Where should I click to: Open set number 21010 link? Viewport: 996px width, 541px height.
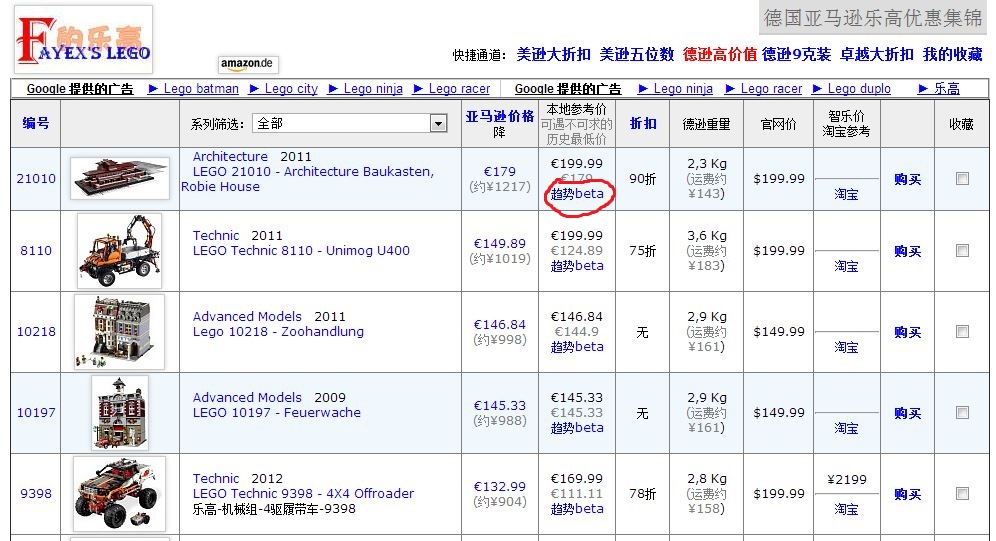pos(36,178)
